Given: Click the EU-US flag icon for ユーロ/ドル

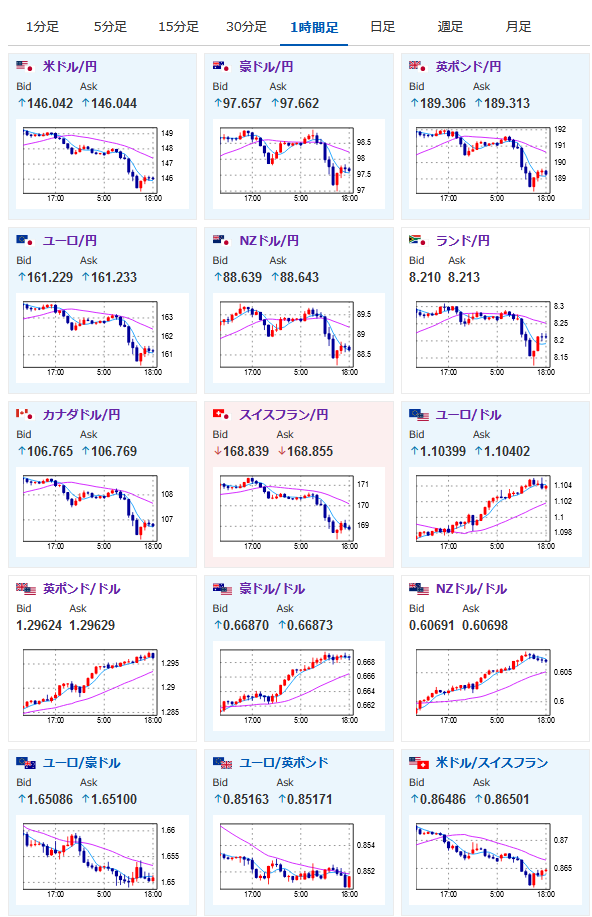Looking at the screenshot, I should pos(419,415).
